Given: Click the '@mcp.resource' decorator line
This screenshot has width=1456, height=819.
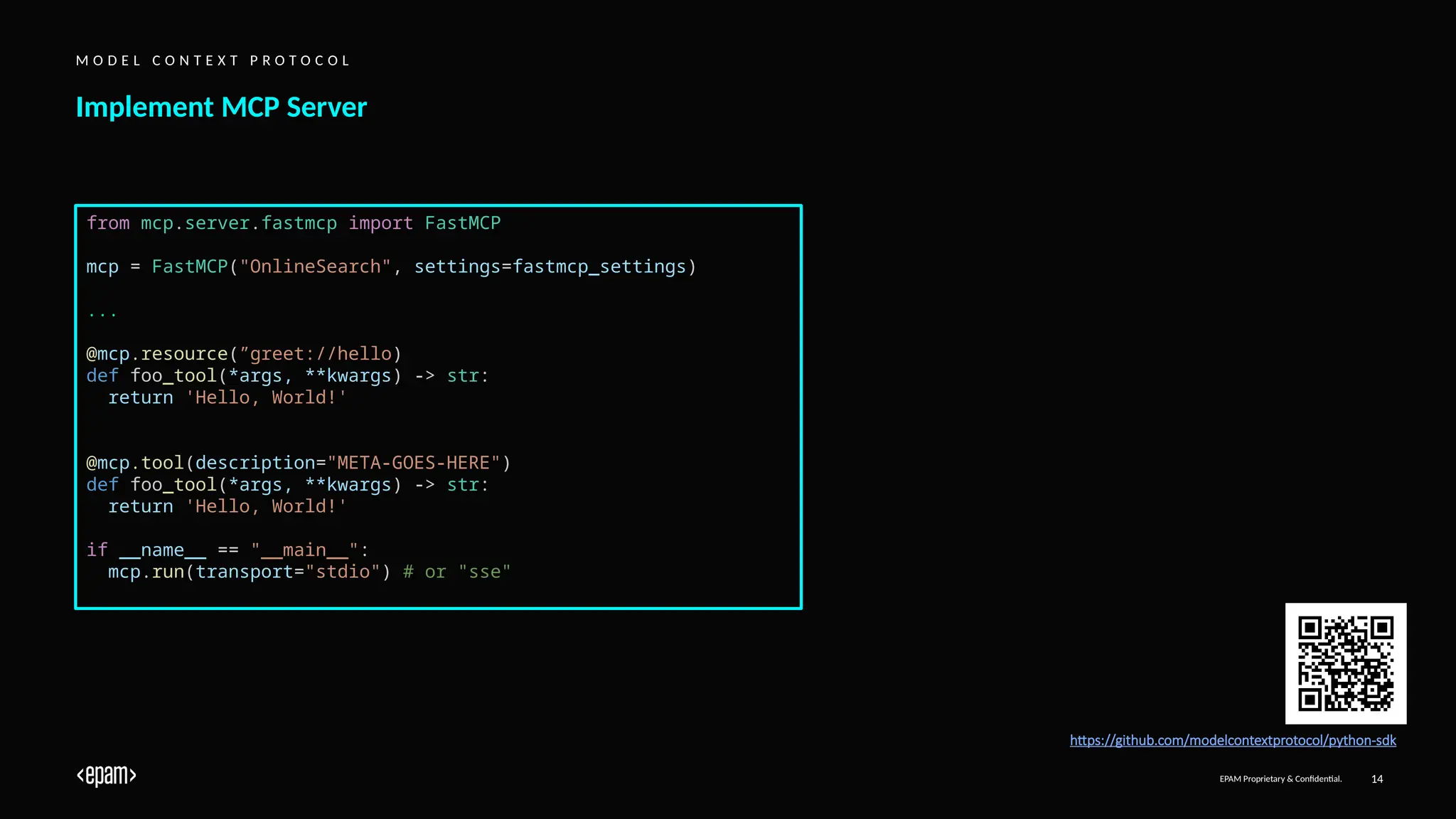Looking at the screenshot, I should click(x=243, y=354).
